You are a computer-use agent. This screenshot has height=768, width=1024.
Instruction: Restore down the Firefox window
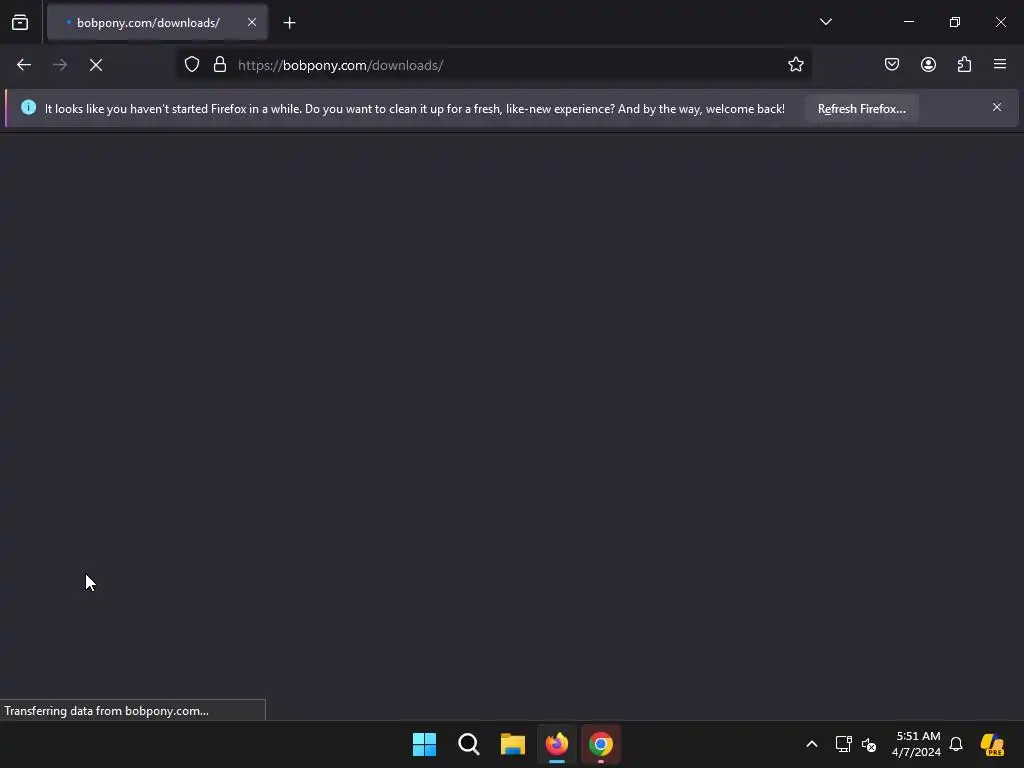(955, 22)
